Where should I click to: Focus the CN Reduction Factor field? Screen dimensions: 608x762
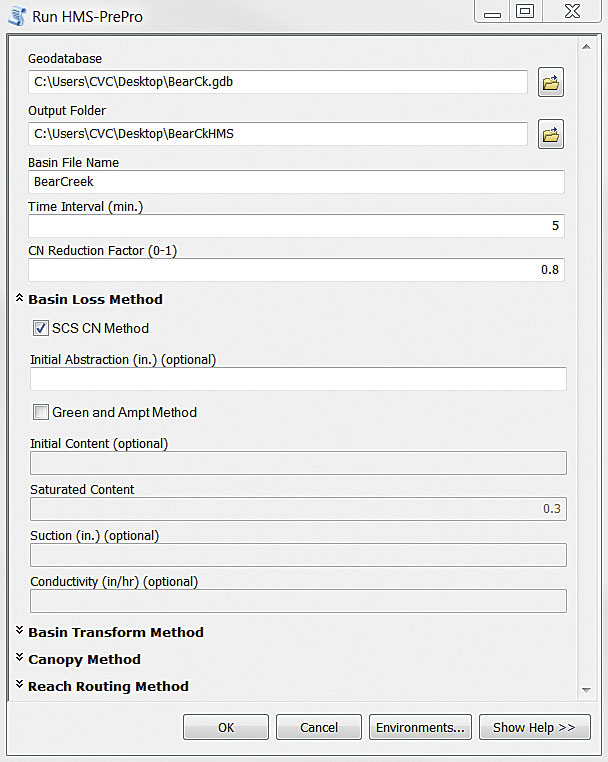(296, 270)
